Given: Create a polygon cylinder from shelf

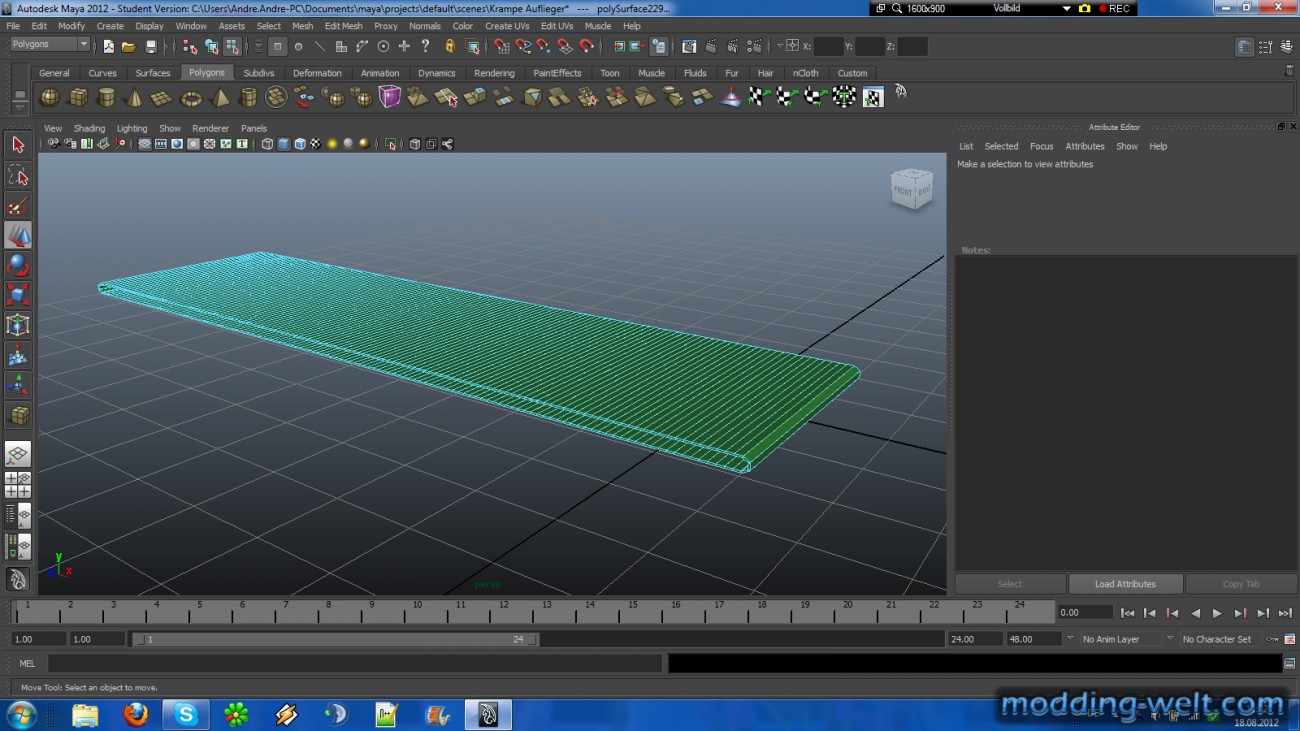Looking at the screenshot, I should point(106,97).
